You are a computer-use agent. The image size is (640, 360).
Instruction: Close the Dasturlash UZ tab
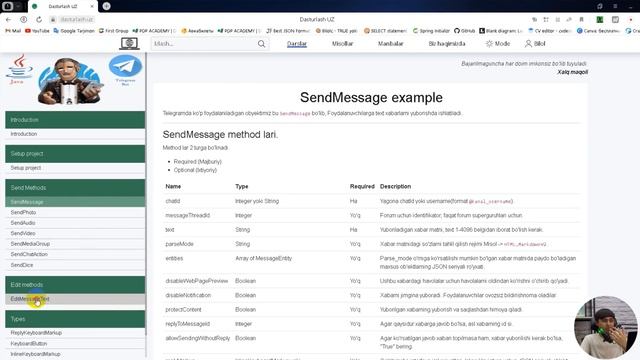point(91,6)
